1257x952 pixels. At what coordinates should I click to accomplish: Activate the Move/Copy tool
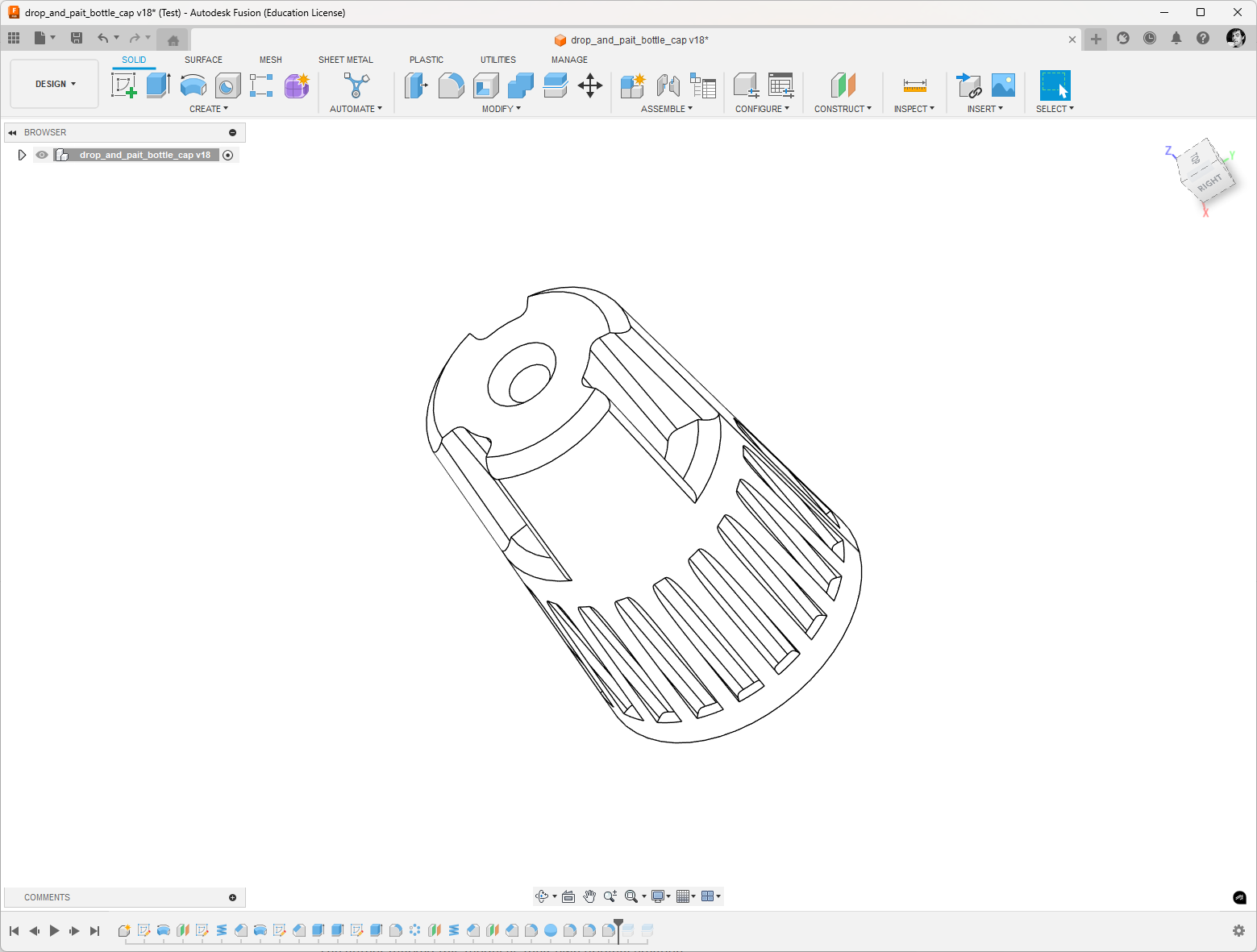[590, 85]
